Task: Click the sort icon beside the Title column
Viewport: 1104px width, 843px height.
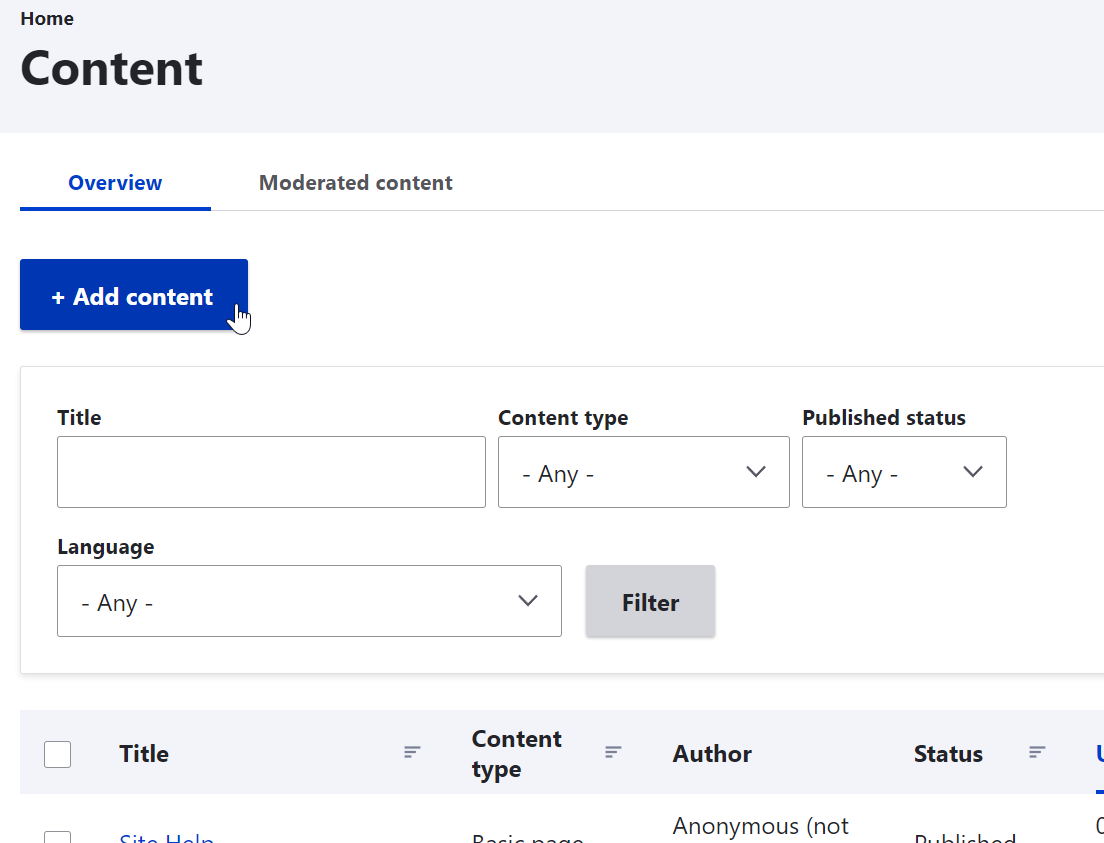Action: pos(412,753)
